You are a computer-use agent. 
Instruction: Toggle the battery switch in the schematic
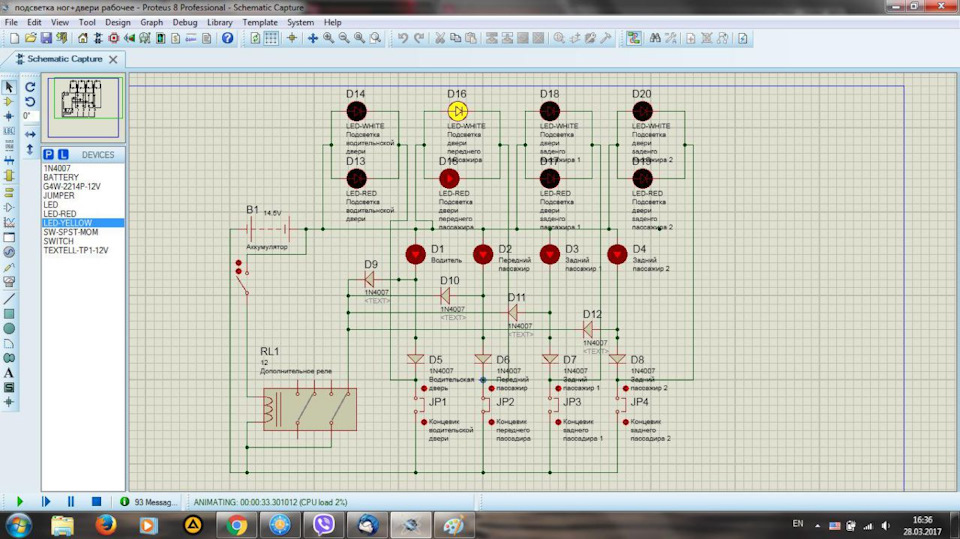[242, 277]
